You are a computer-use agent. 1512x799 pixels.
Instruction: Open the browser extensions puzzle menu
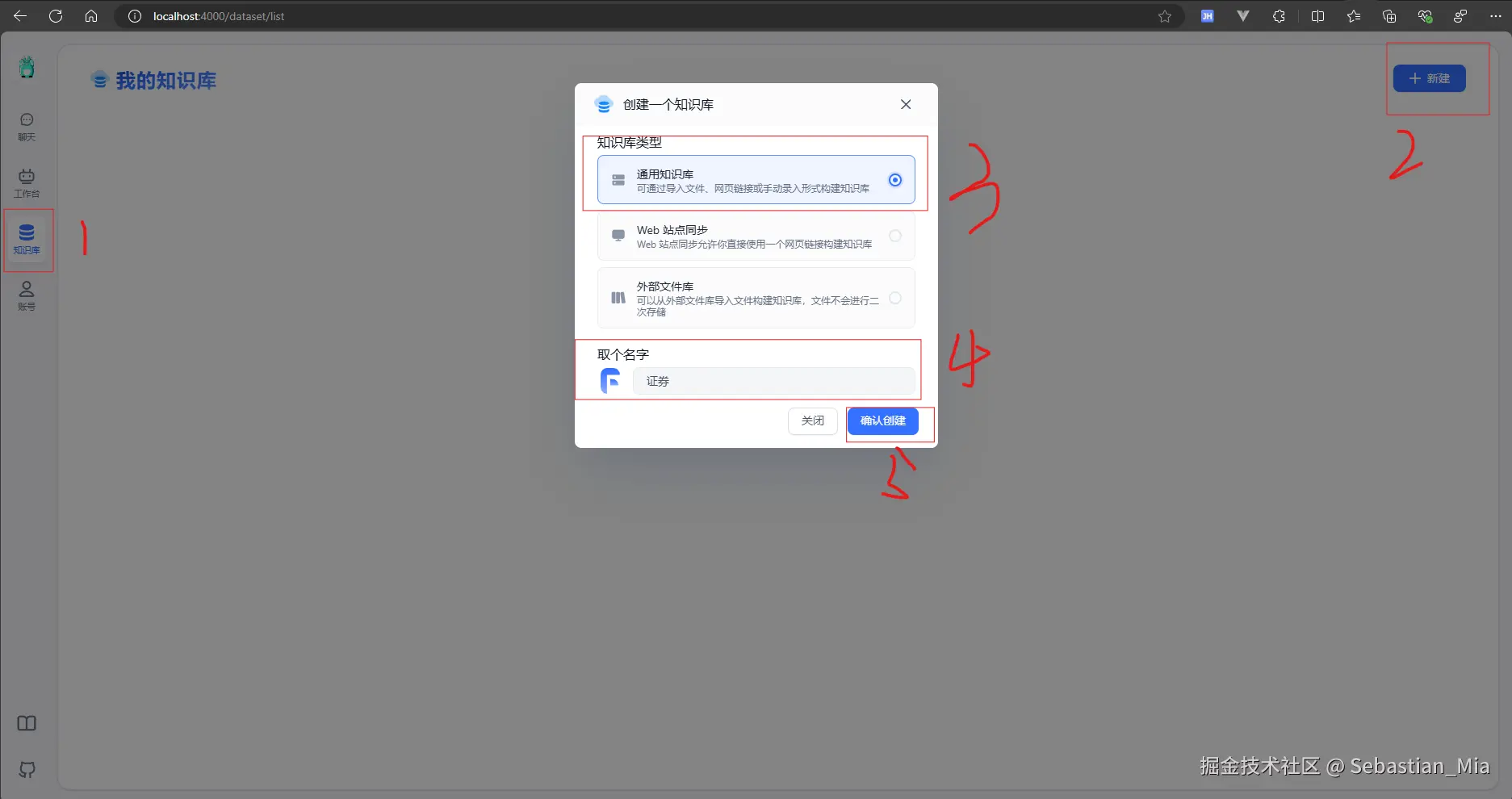(1278, 15)
